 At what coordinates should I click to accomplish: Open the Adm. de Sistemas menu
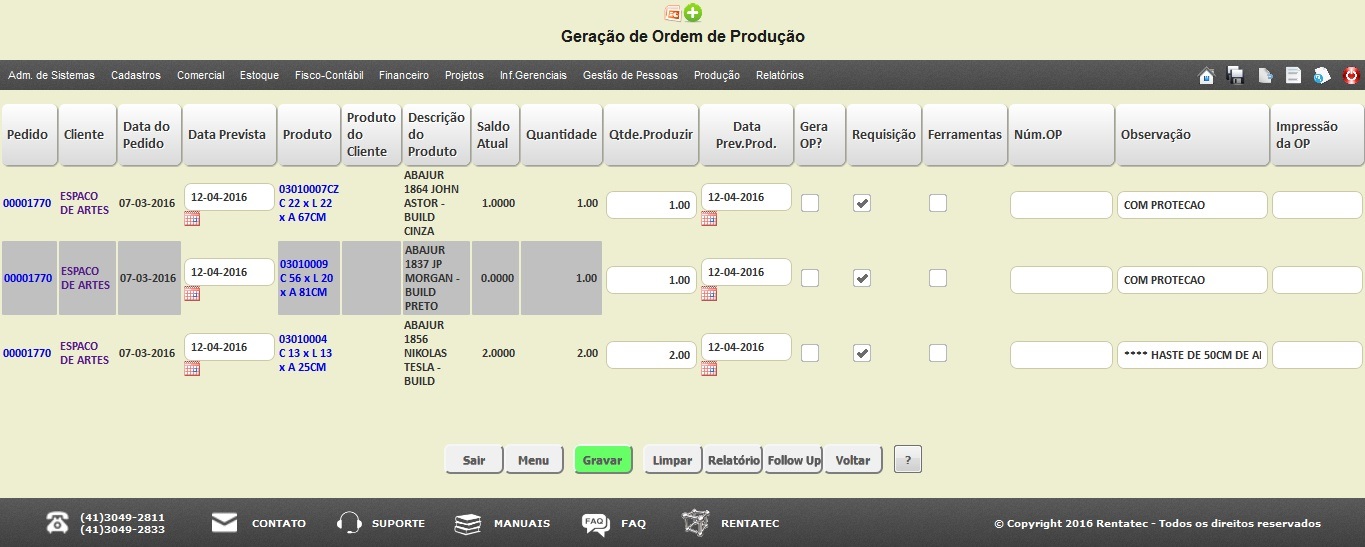51,75
